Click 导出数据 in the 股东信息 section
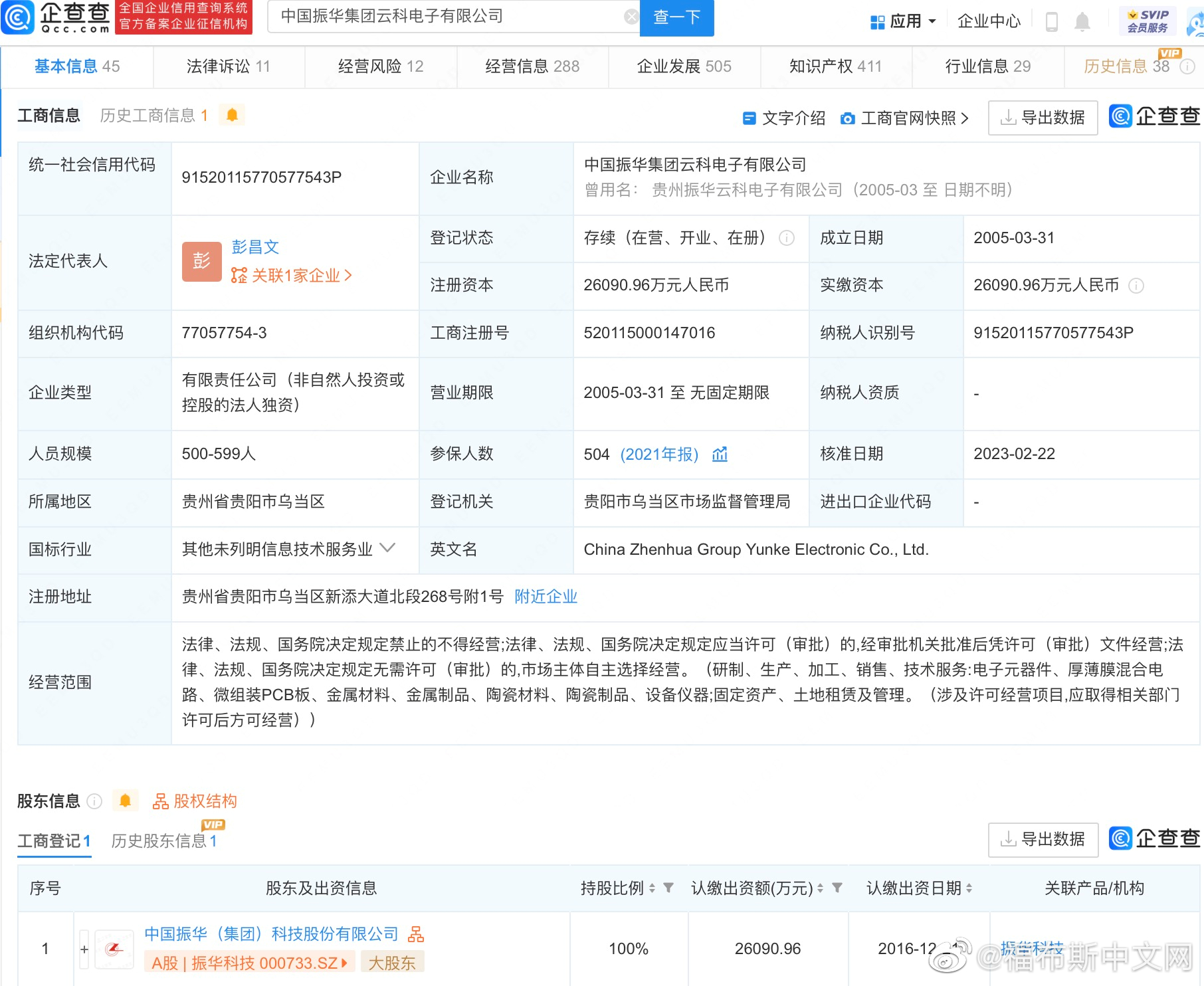1204x986 pixels. (1043, 839)
